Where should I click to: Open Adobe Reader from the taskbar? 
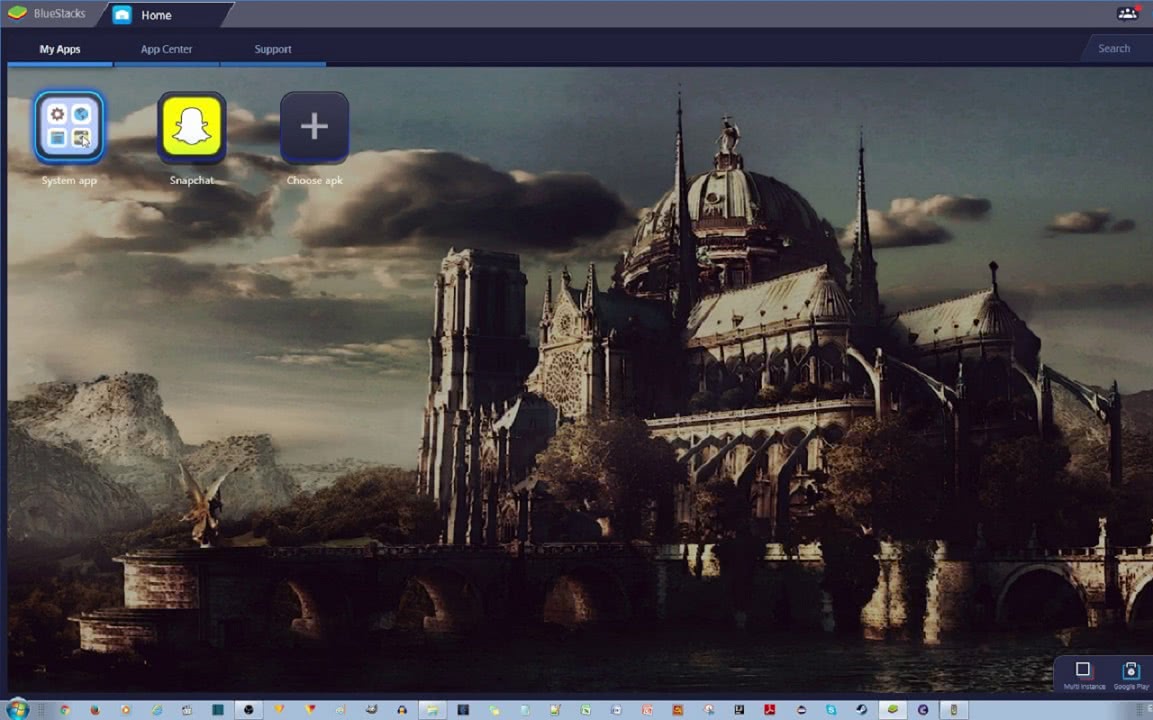770,710
